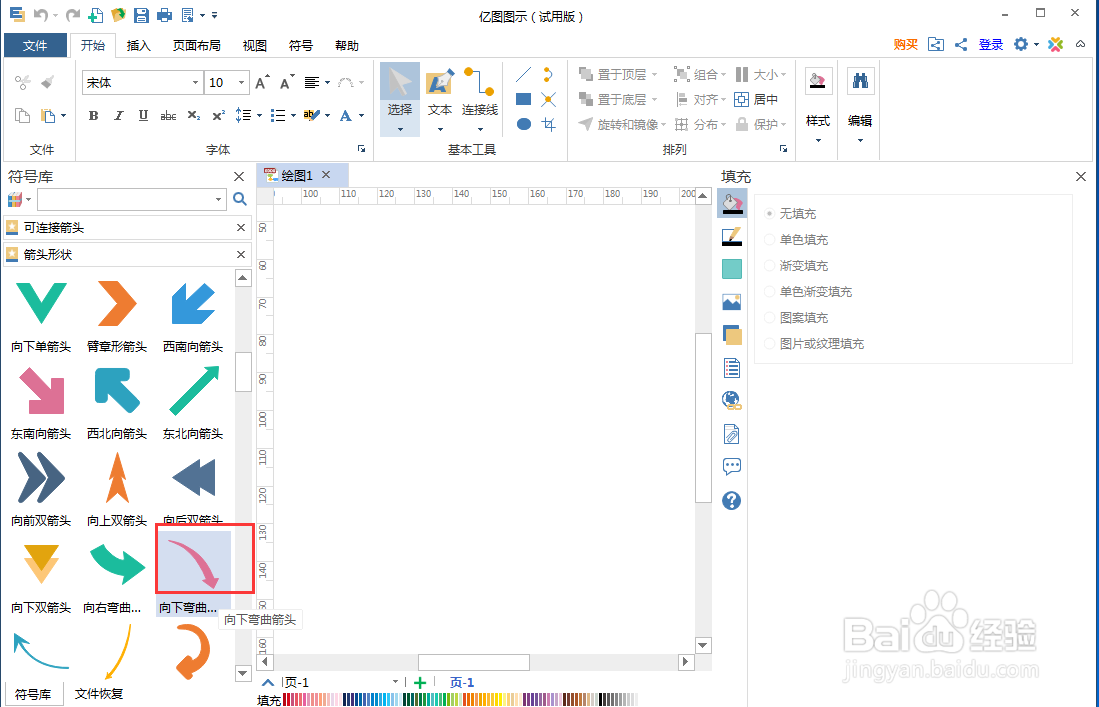This screenshot has width=1099, height=707.
Task: Open the comment icon in the right sidebar
Action: (731, 466)
